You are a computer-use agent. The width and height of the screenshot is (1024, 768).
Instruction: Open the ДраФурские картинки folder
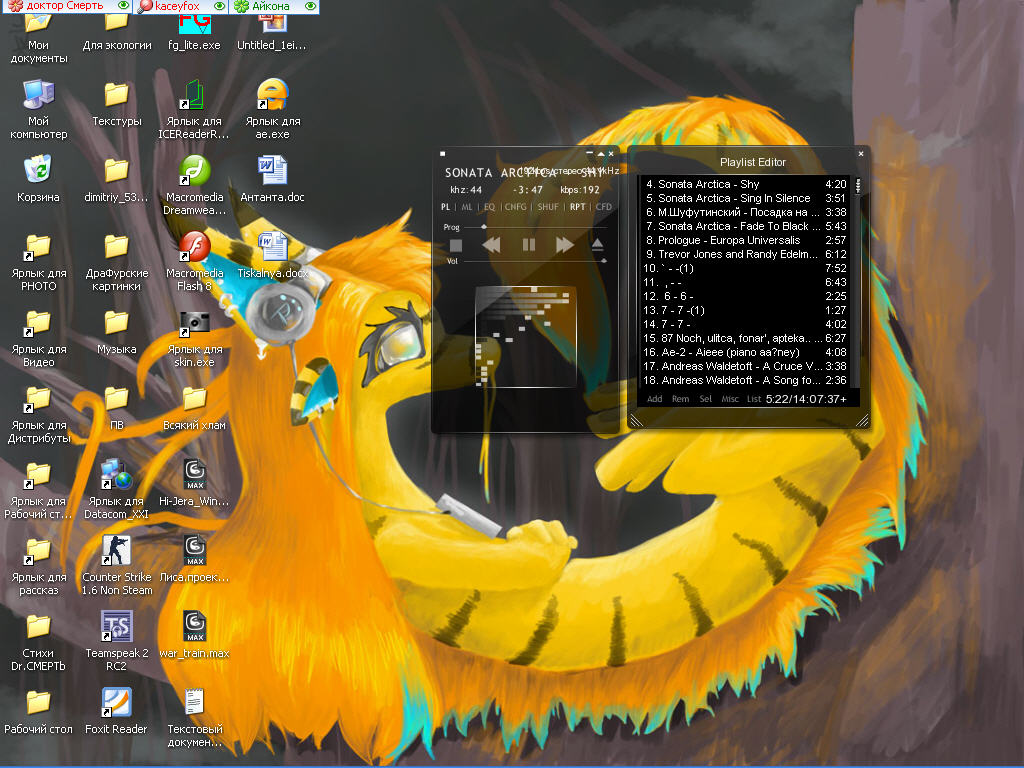116,248
